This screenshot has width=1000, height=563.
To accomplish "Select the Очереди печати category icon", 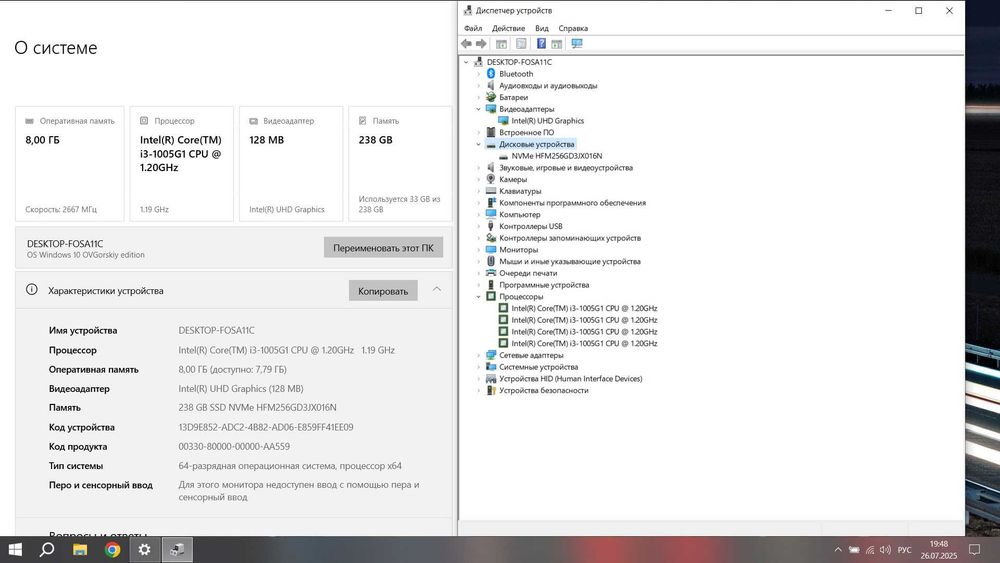I will click(491, 273).
